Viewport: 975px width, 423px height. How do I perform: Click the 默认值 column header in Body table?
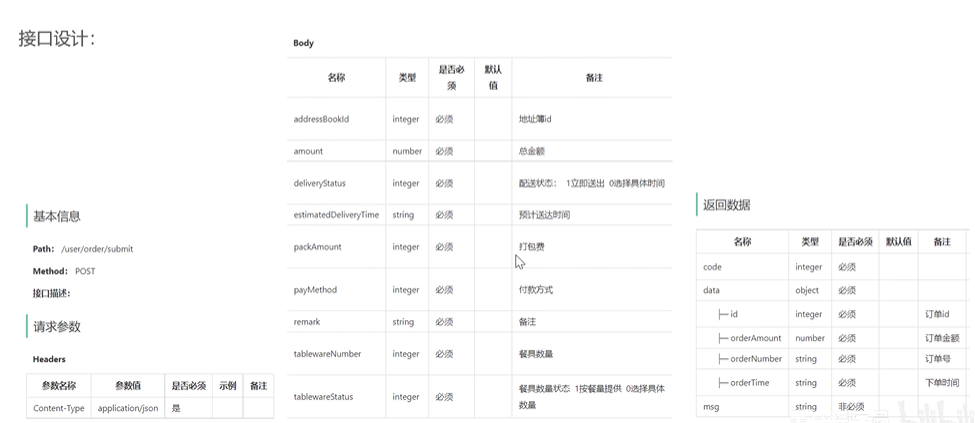493,78
